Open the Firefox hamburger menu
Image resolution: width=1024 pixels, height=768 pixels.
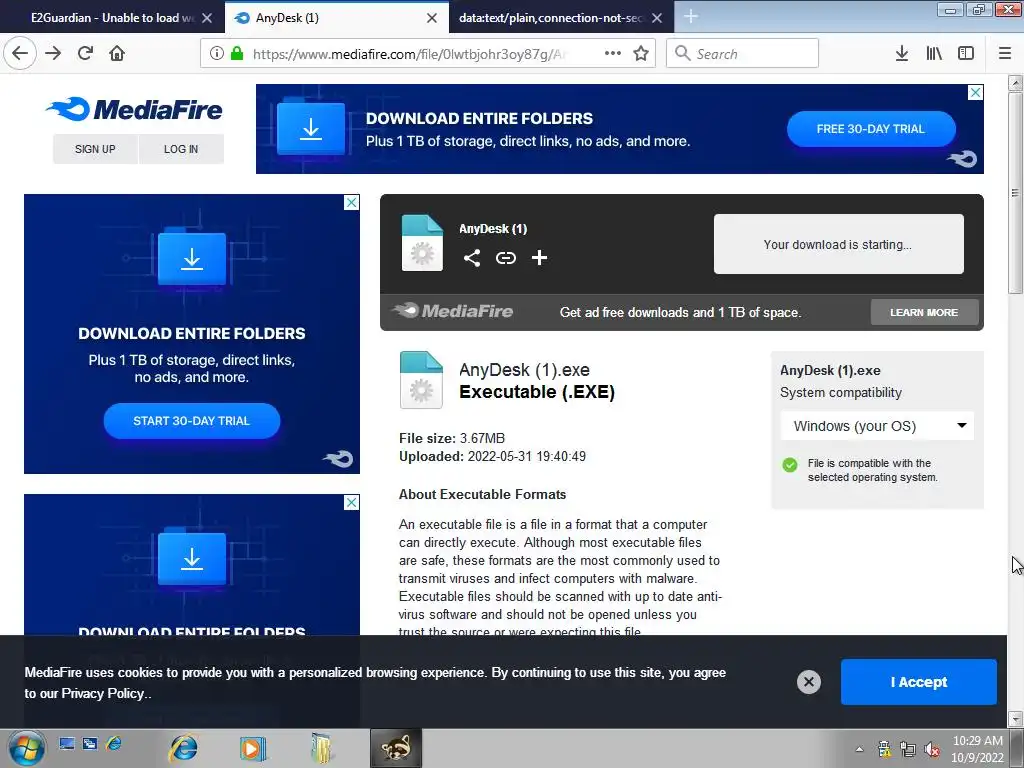1005,54
